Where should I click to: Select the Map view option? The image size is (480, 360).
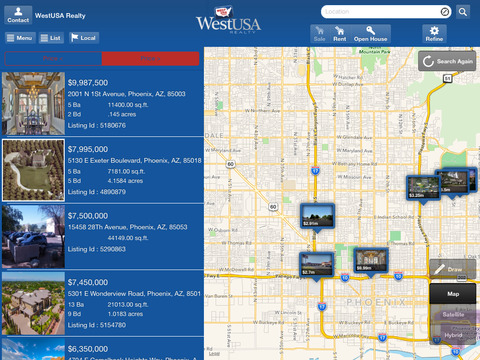(453, 294)
